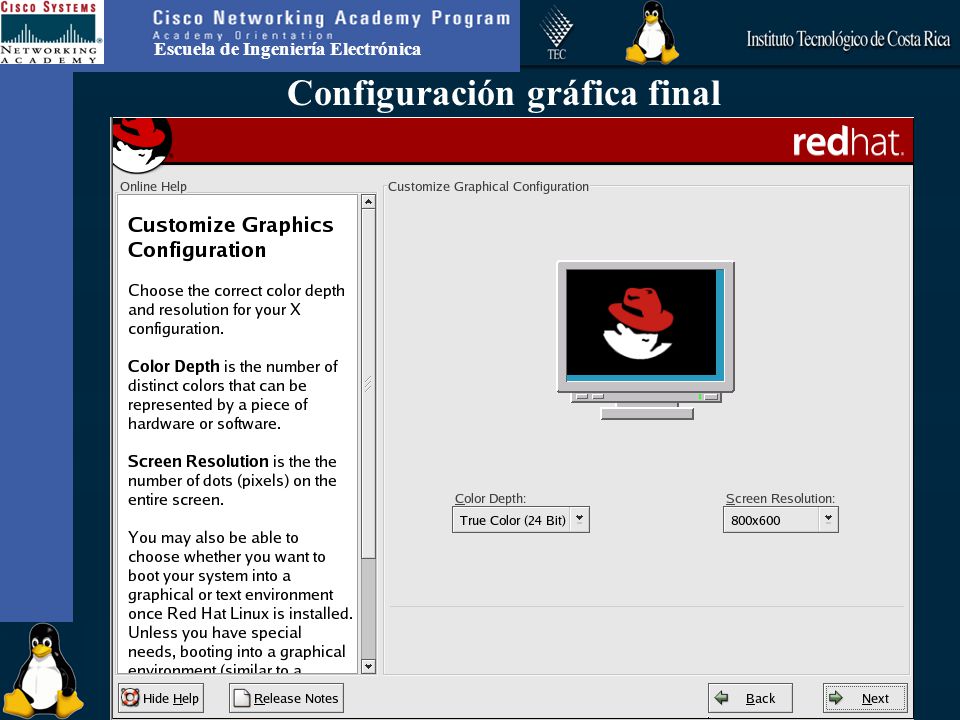Screen dimensions: 960x720
Task: Open the Screen Resolution dropdown
Action: click(x=781, y=520)
